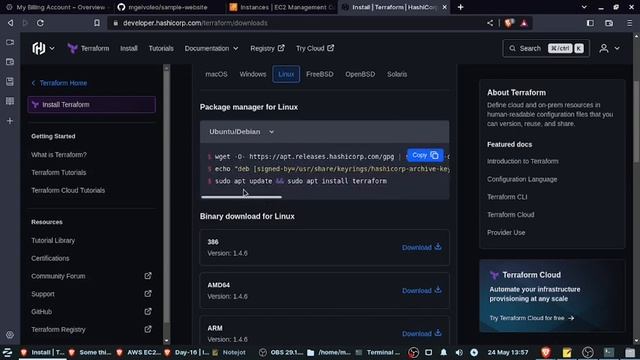The height and width of the screenshot is (360, 640).
Task: Close the Install Terraform browser tab
Action: click(x=444, y=7)
